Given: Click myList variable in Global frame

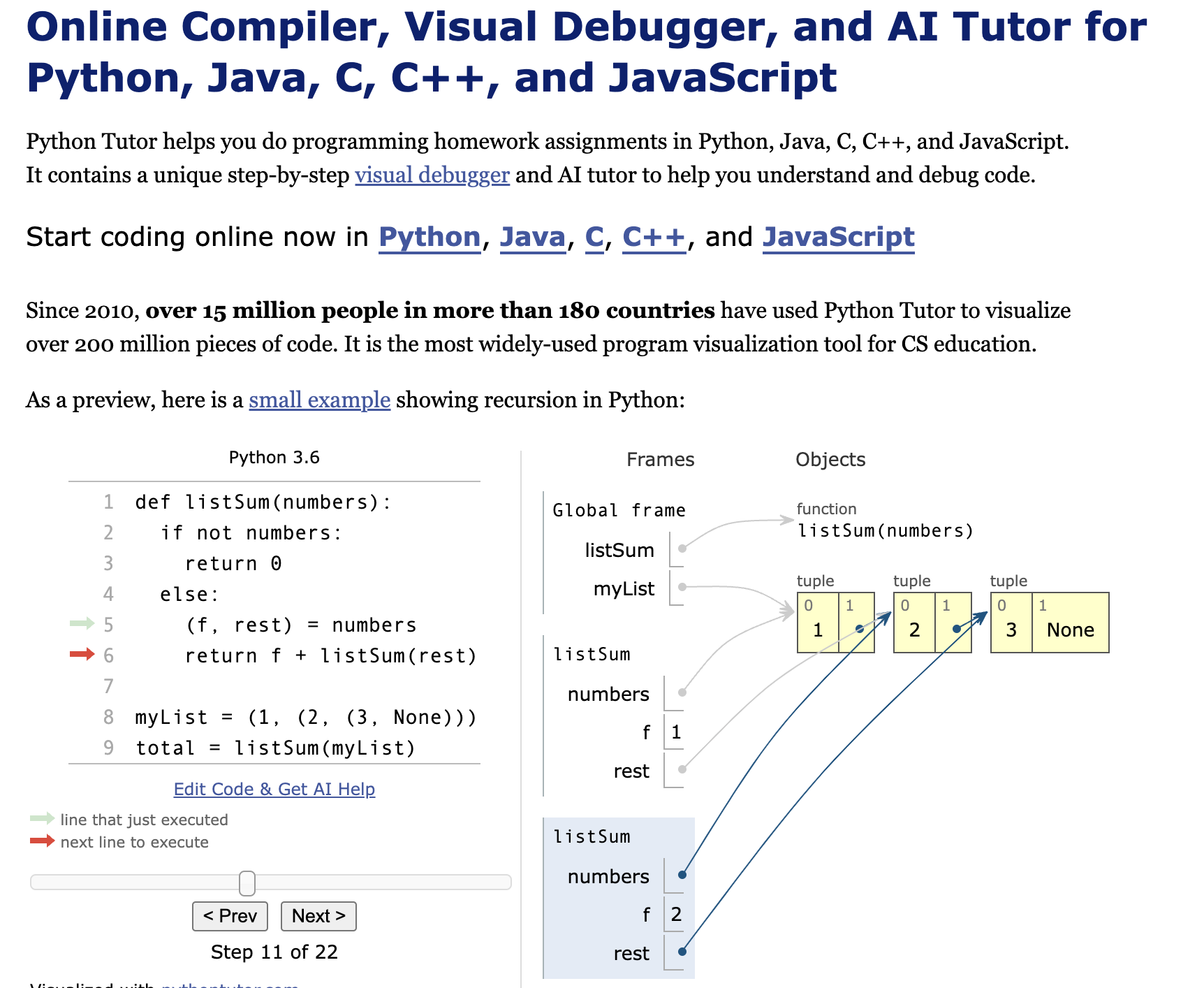Looking at the screenshot, I should (624, 589).
